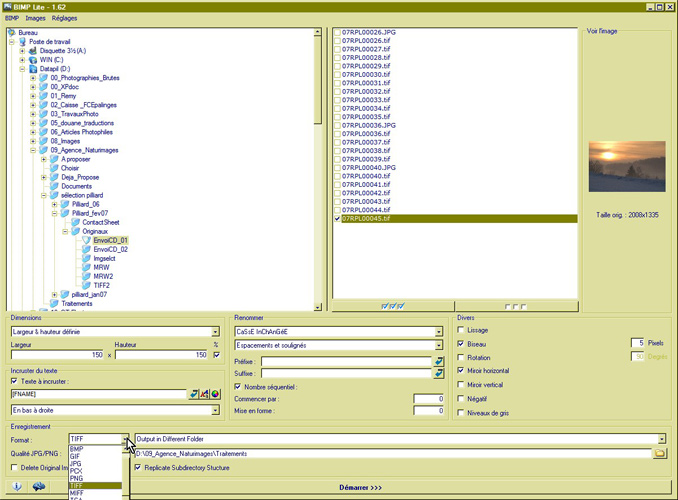678x500 pixels.
Task: Select file 07RPL00036.JPG in the list
Action: click(x=369, y=125)
